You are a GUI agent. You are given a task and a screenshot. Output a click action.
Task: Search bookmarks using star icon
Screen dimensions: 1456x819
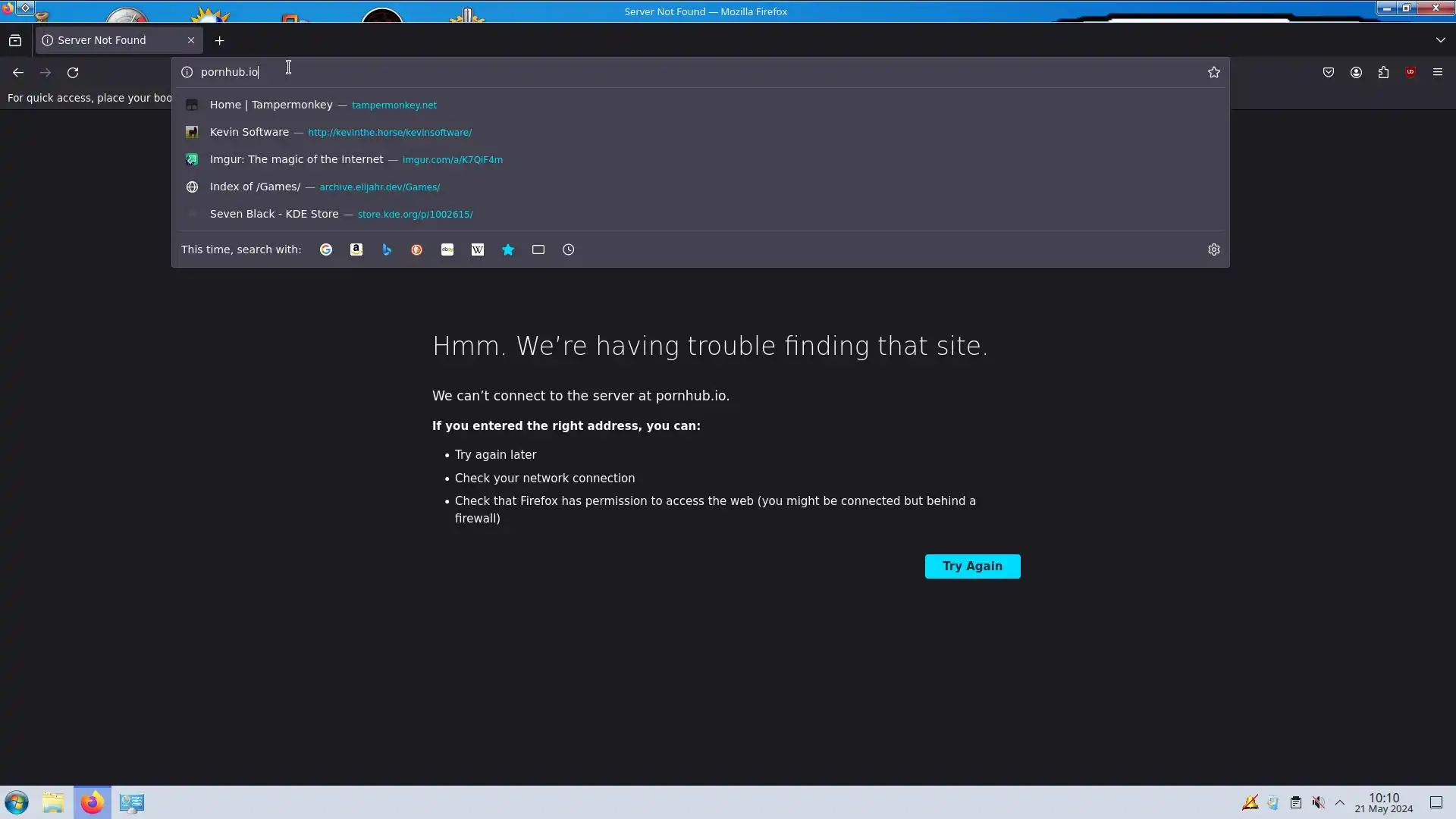pyautogui.click(x=508, y=249)
